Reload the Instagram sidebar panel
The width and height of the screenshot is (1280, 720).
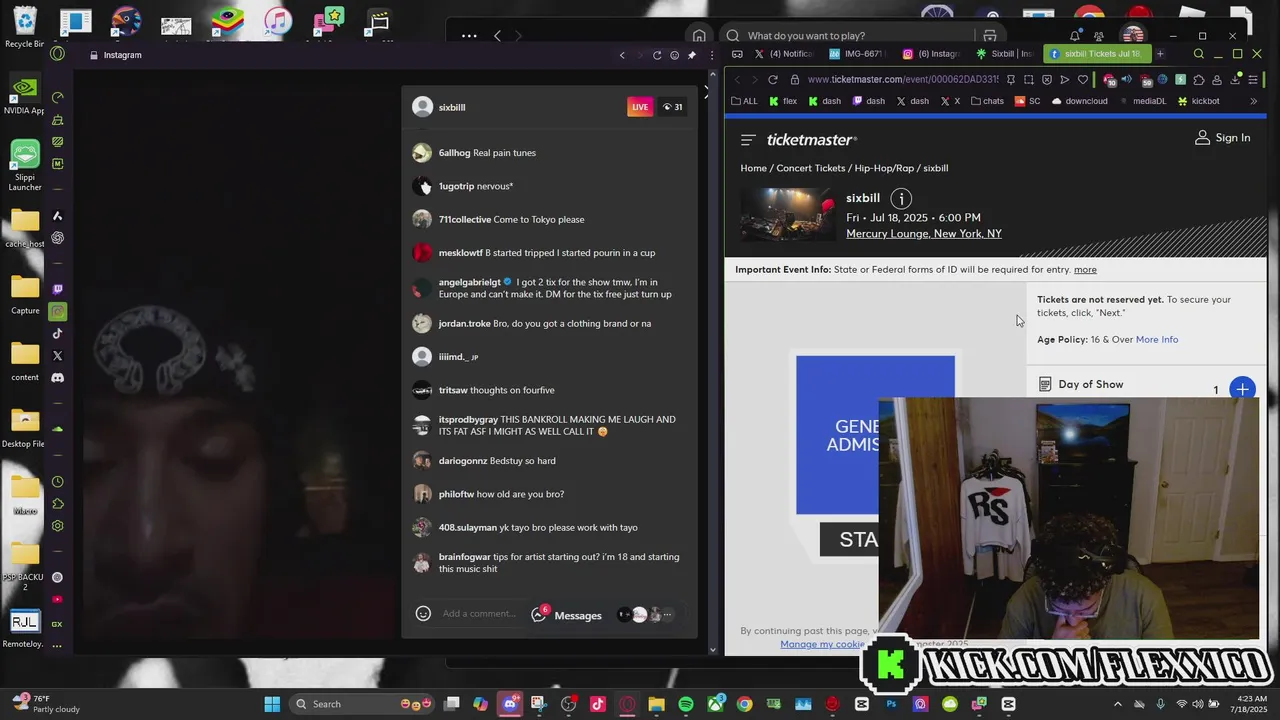click(x=657, y=55)
